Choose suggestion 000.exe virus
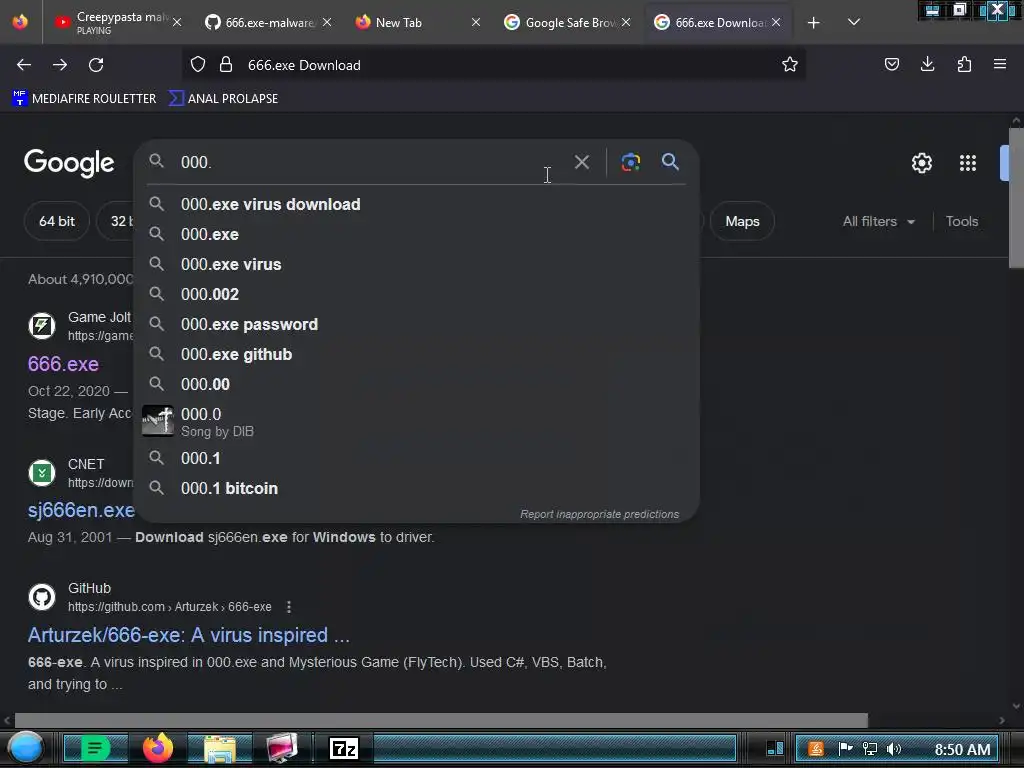This screenshot has height=768, width=1024. pyautogui.click(x=417, y=264)
